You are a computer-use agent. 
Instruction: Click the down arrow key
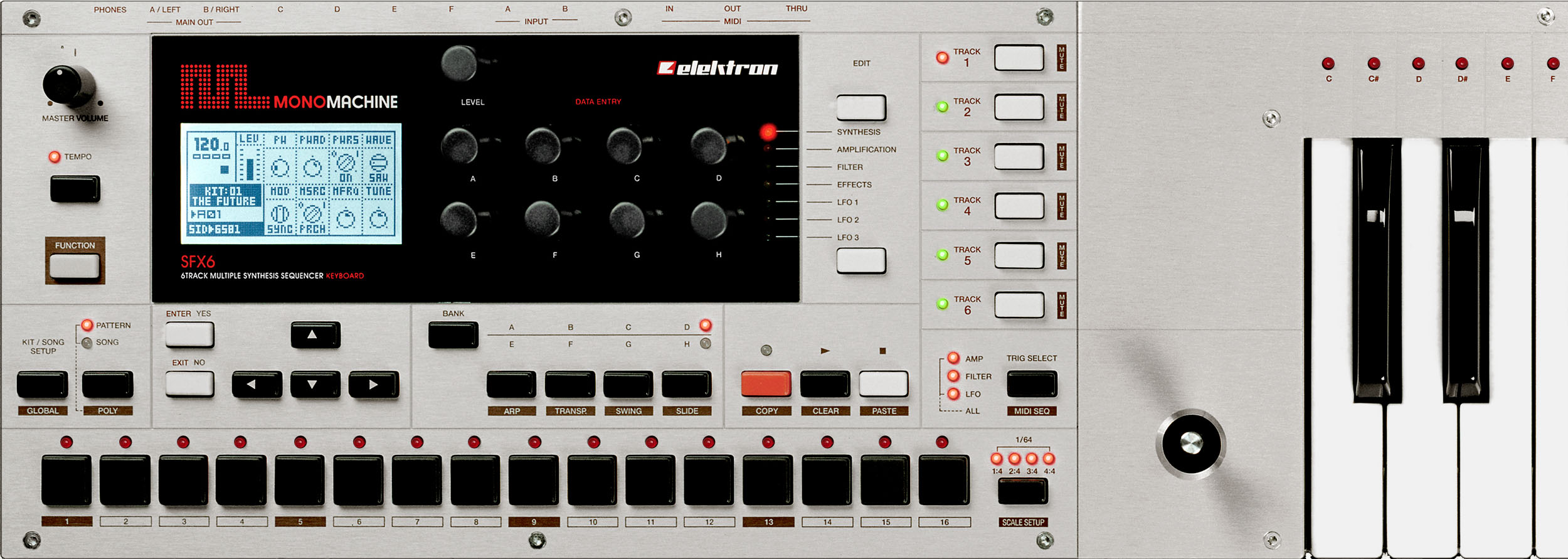click(315, 384)
